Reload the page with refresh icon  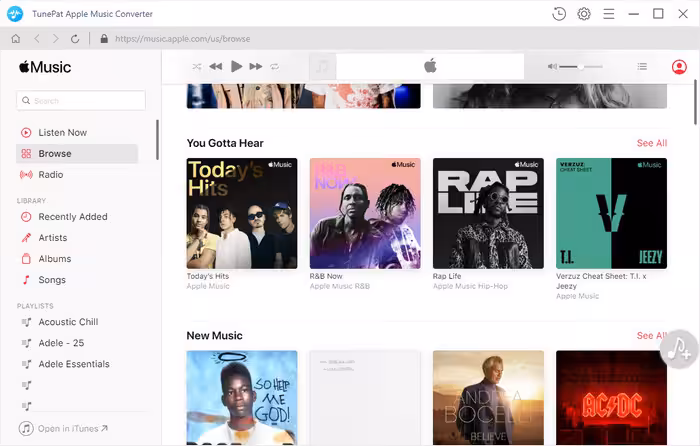(x=75, y=39)
